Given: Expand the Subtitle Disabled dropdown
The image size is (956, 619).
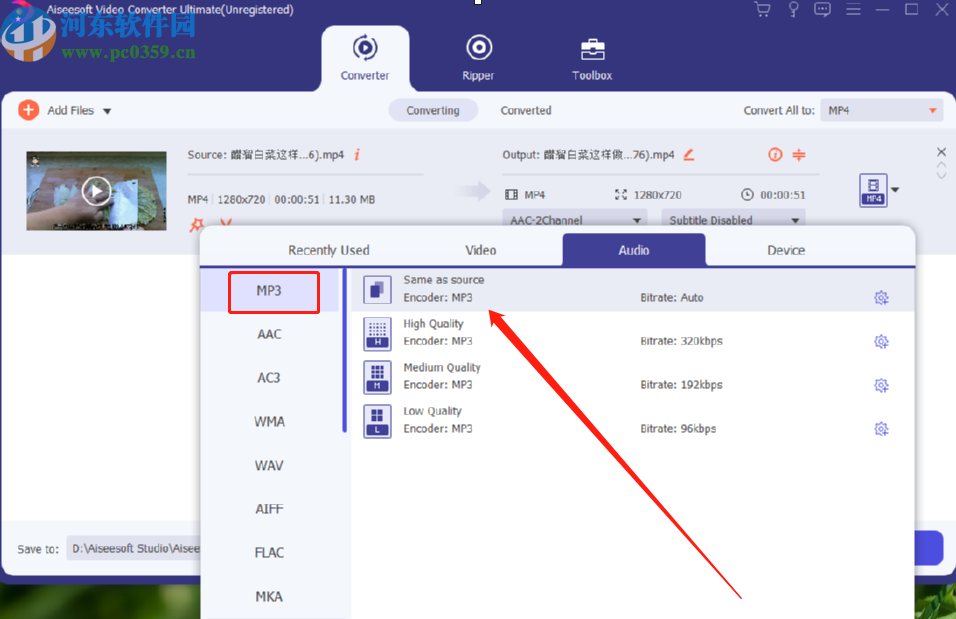Looking at the screenshot, I should tap(733, 219).
